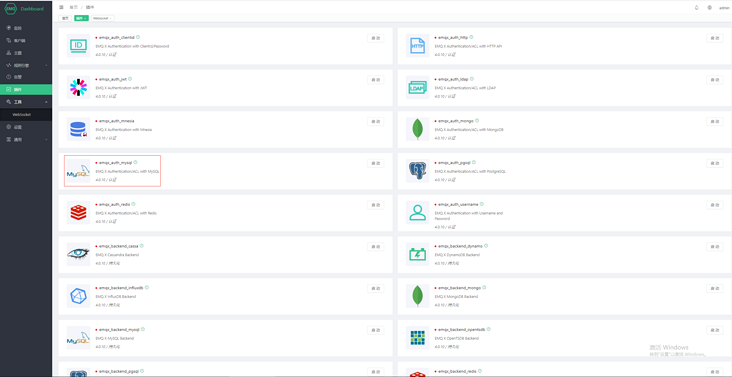This screenshot has height=377, width=732.
Task: Collapse the Tools sidebar submenu
Action: click(x=46, y=102)
